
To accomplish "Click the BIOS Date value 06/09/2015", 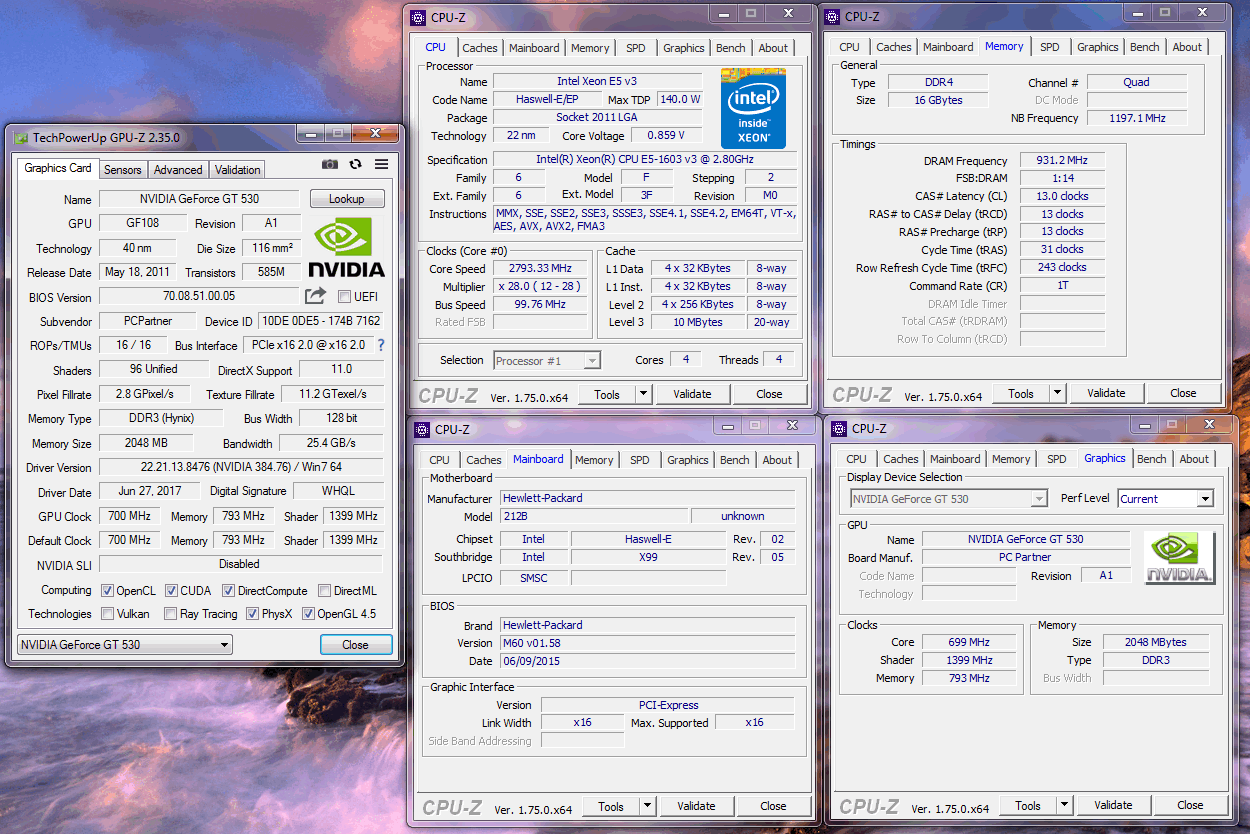I will tap(647, 661).
